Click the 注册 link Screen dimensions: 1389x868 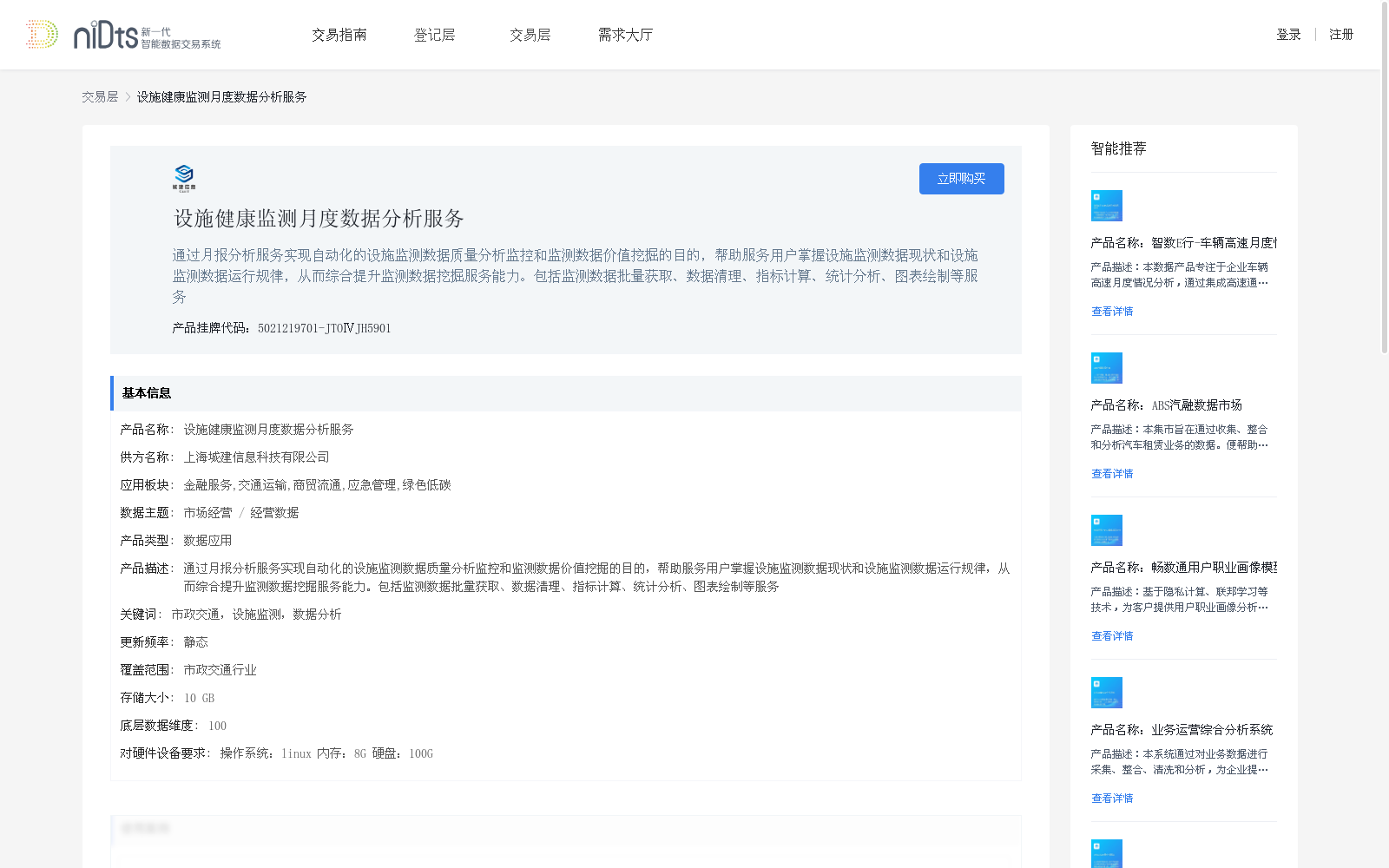click(x=1341, y=35)
